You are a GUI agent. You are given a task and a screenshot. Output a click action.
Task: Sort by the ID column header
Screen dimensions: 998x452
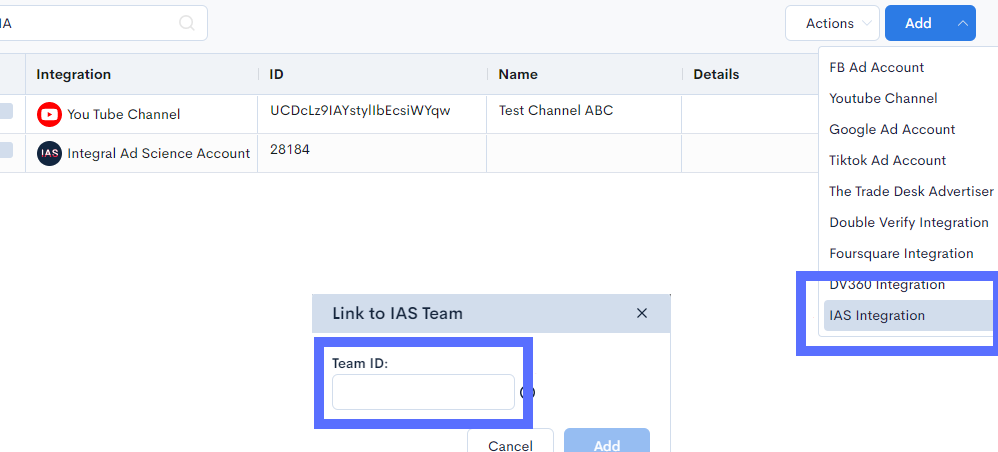click(276, 74)
